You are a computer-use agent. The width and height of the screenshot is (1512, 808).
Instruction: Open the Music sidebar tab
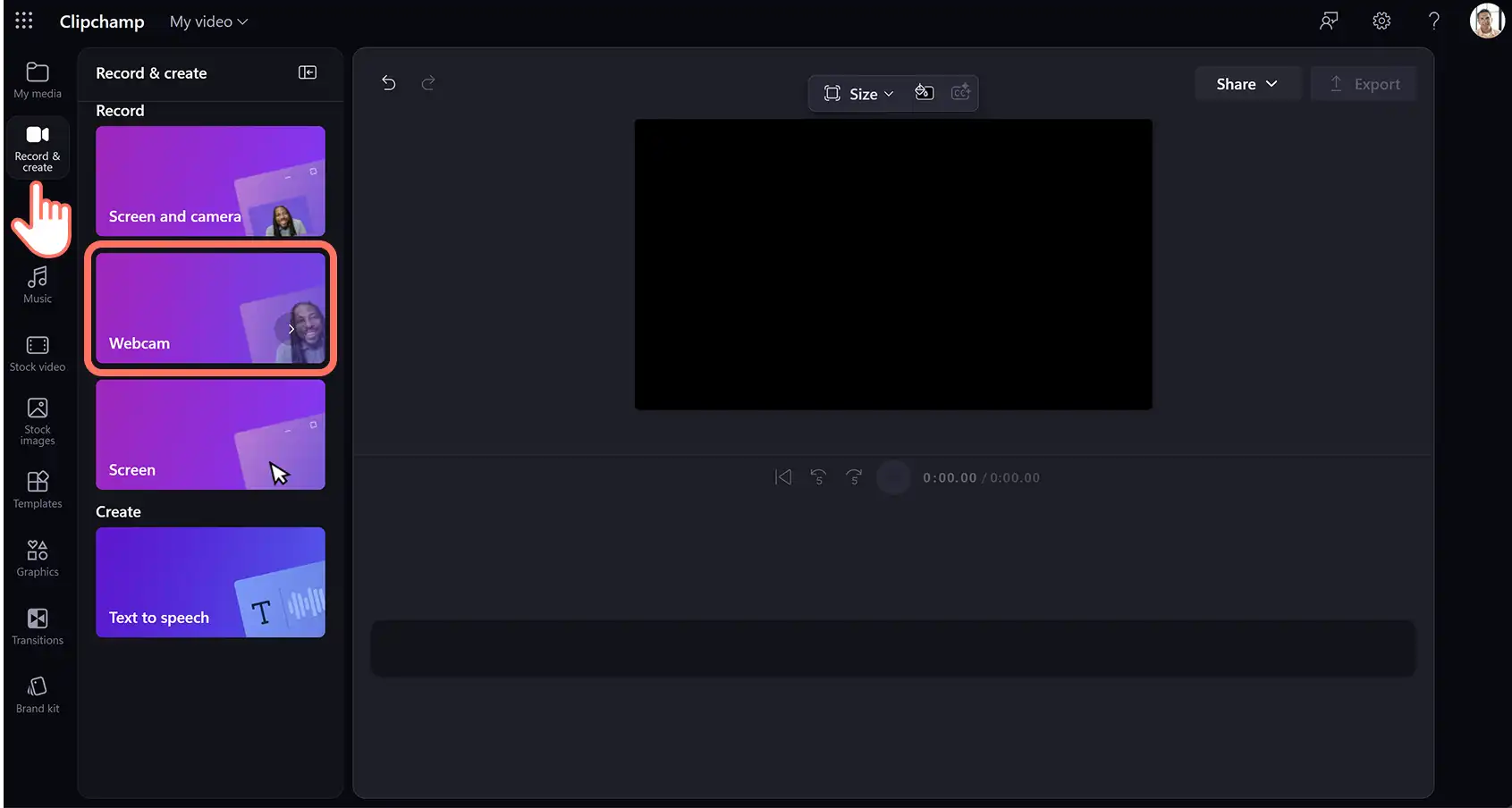pos(38,286)
